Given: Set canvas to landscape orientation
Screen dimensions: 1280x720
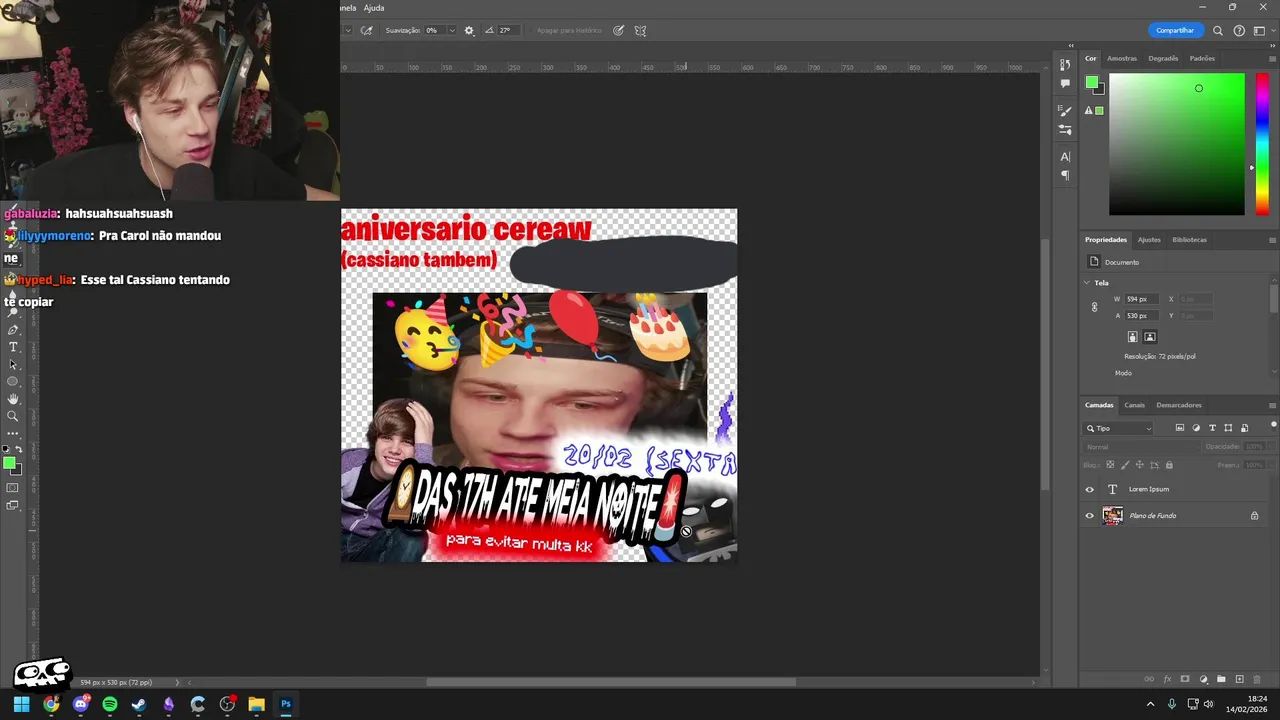Looking at the screenshot, I should (1150, 337).
